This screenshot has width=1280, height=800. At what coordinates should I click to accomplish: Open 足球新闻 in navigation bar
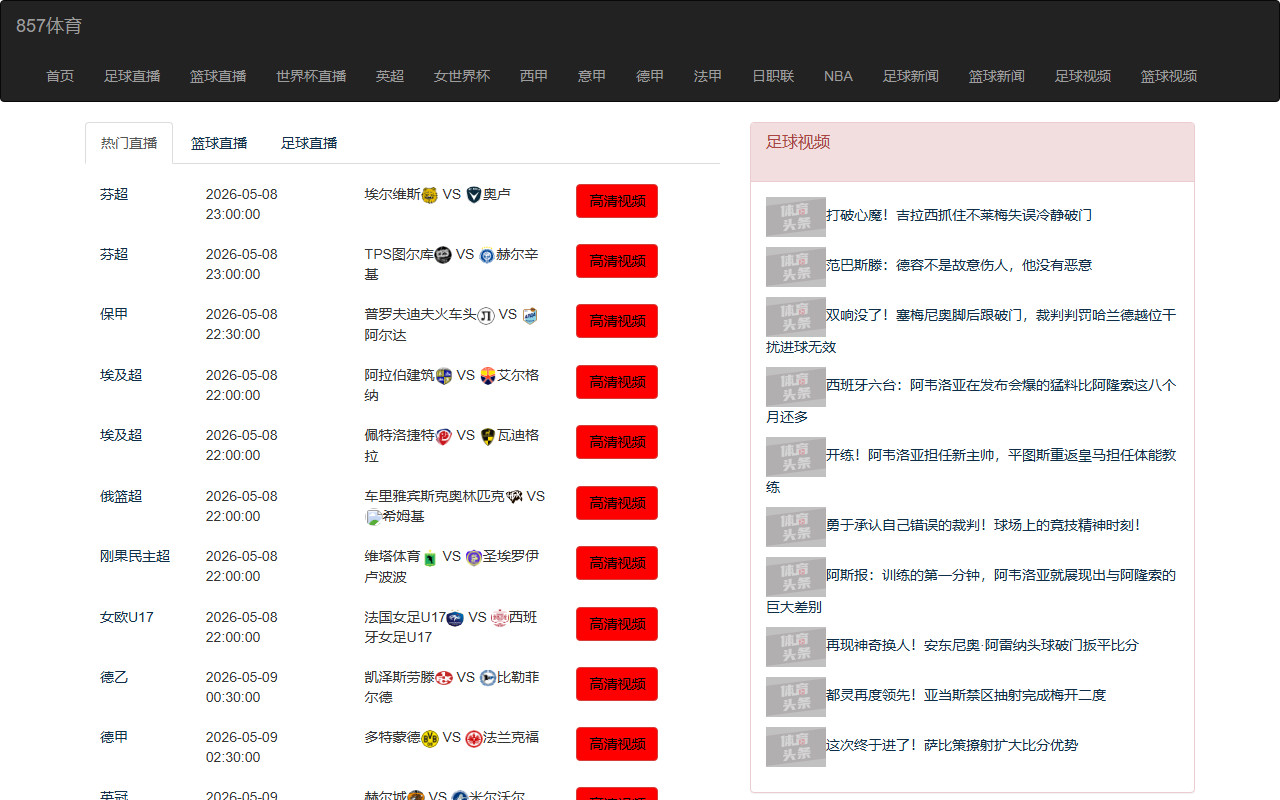(x=911, y=76)
